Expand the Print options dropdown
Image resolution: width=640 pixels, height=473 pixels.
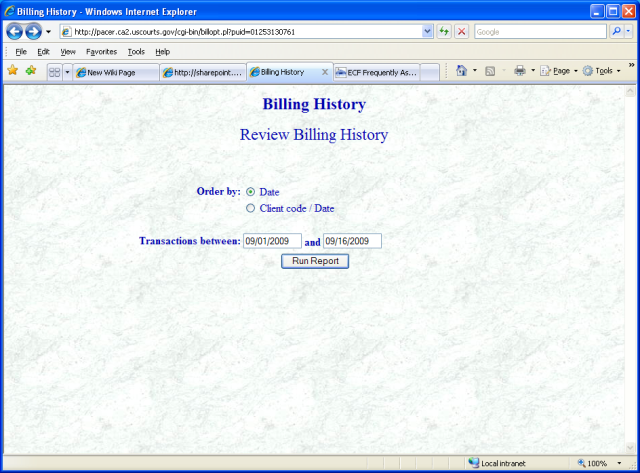533,71
